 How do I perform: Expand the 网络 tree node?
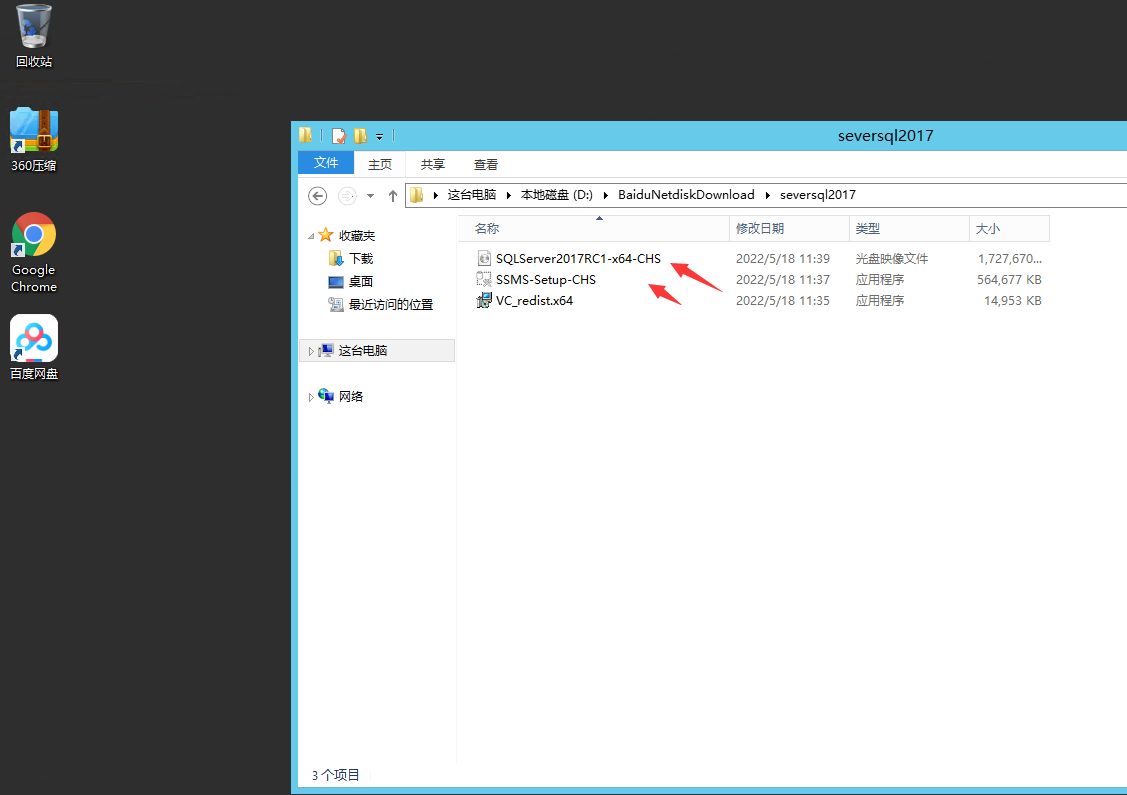coord(311,397)
